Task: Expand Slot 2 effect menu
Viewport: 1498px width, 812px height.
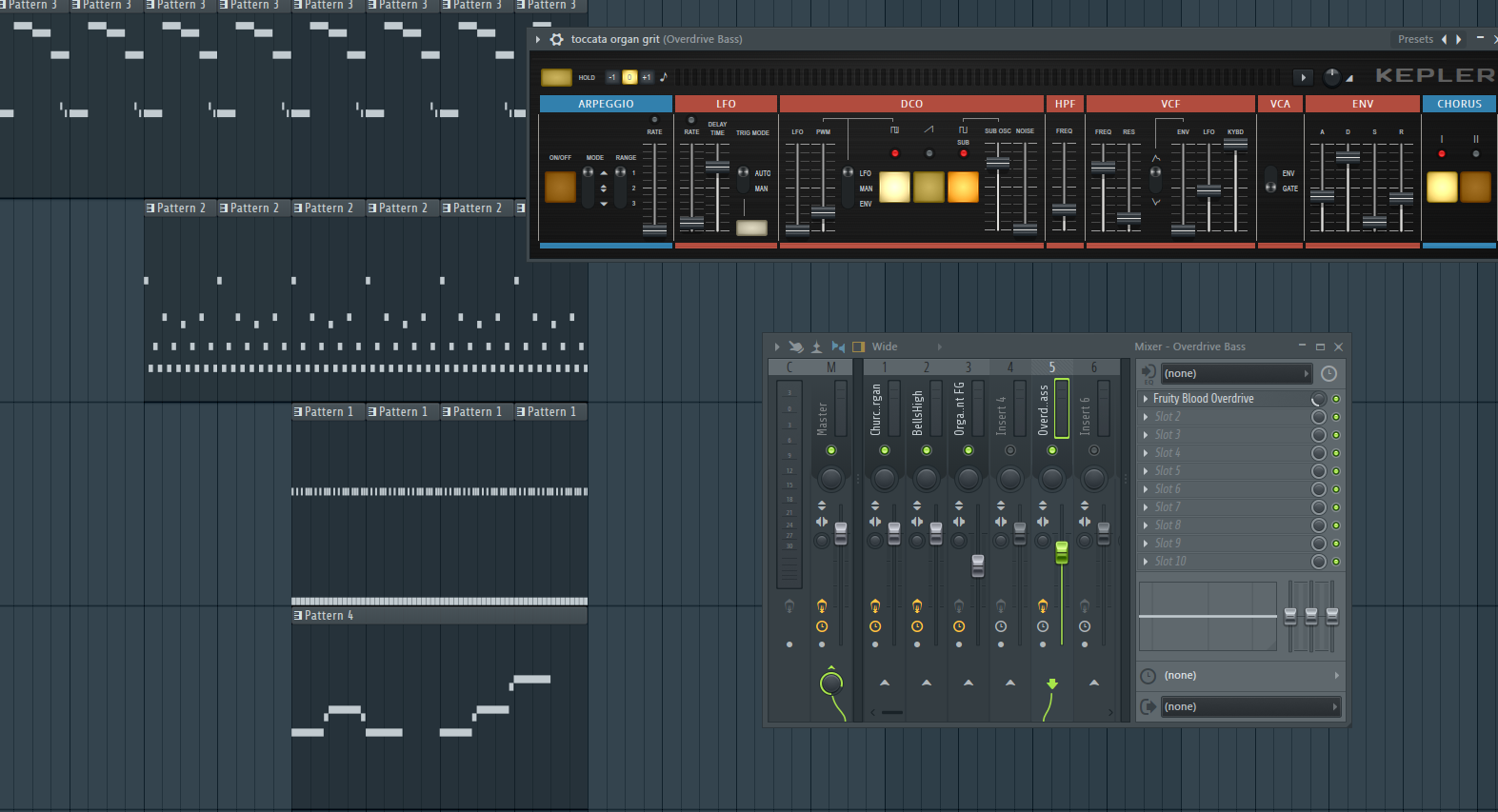Action: pyautogui.click(x=1146, y=417)
